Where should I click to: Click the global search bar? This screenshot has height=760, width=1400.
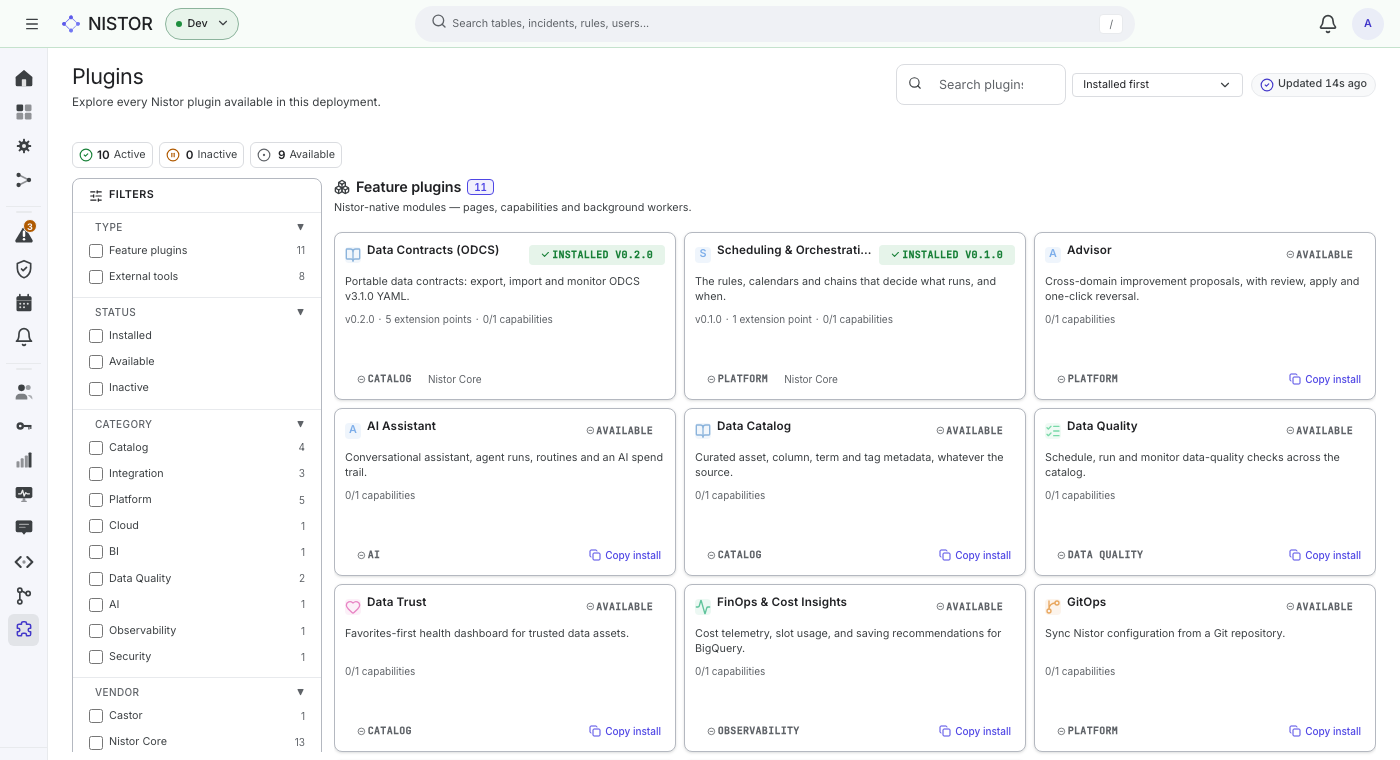pos(775,24)
